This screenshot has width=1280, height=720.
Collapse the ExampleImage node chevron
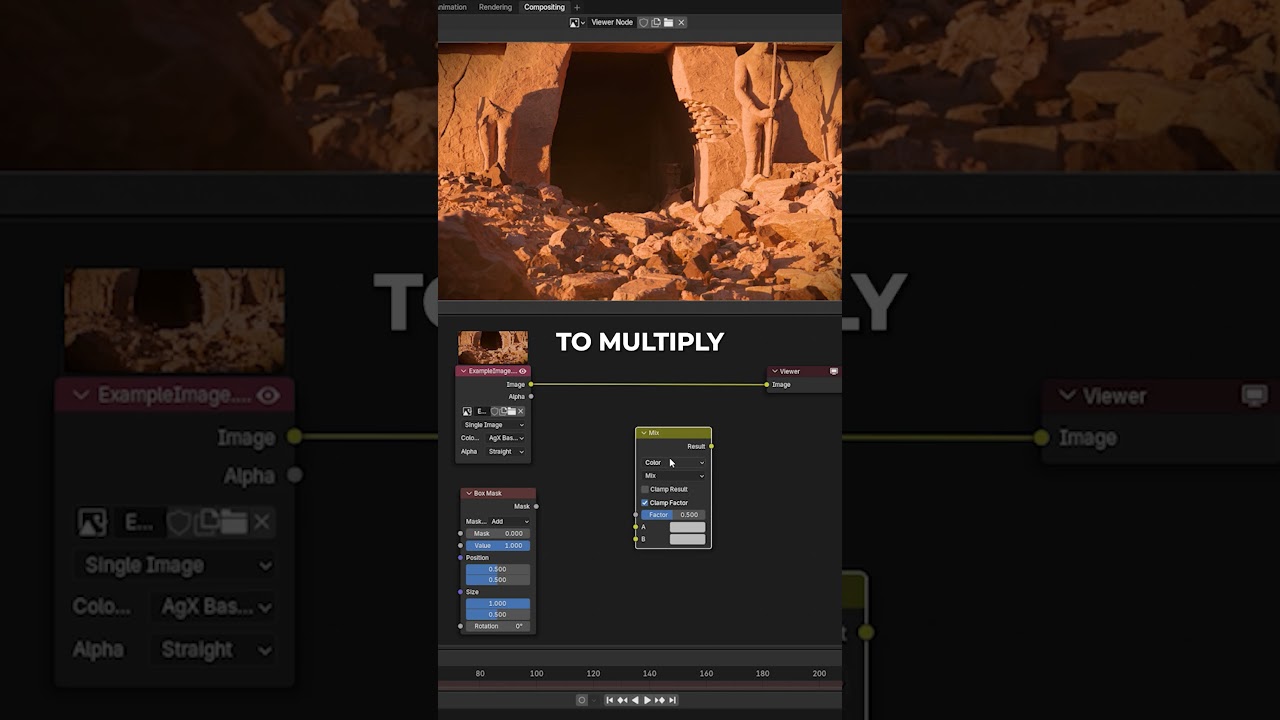click(463, 371)
